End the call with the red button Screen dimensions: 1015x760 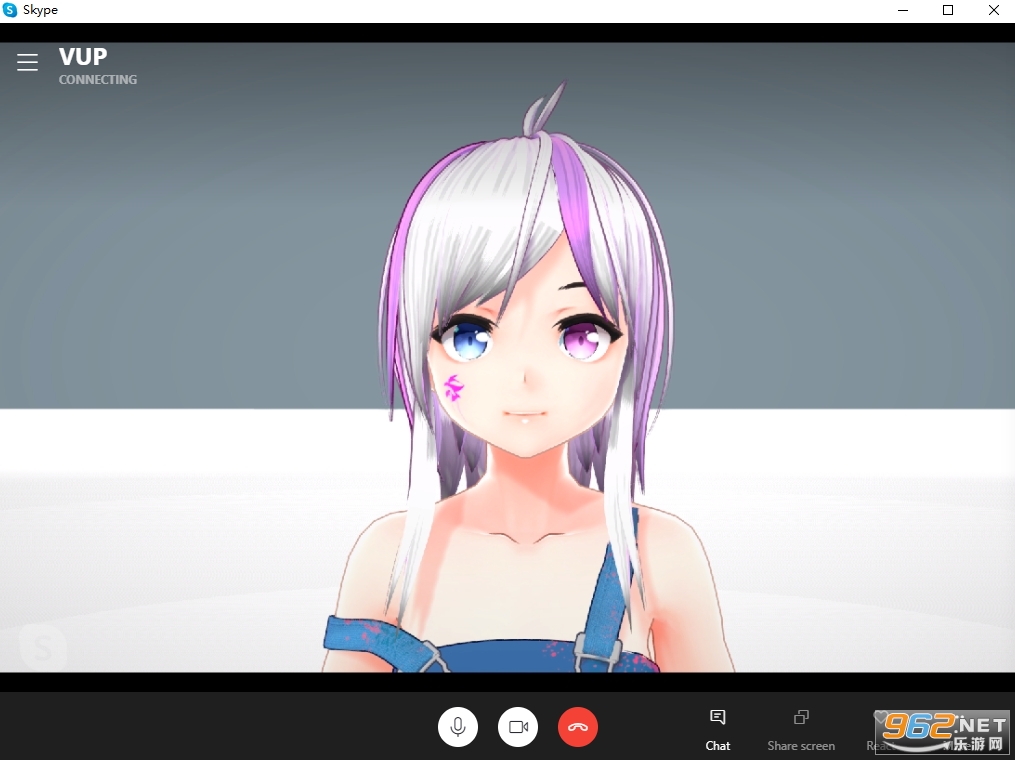[578, 727]
